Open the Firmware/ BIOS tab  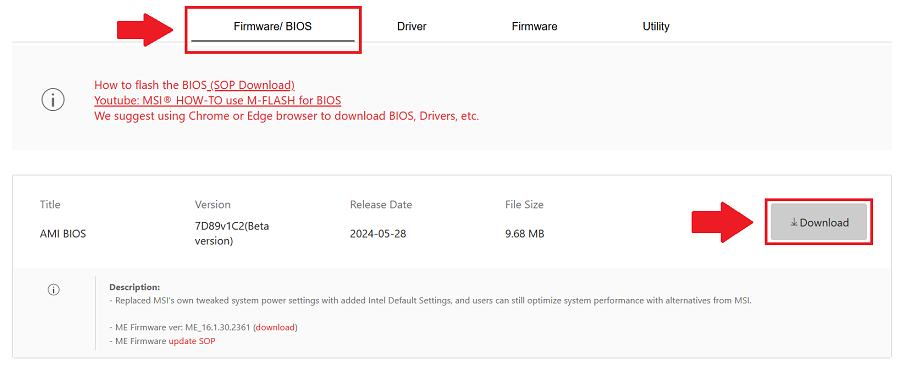[x=273, y=26]
